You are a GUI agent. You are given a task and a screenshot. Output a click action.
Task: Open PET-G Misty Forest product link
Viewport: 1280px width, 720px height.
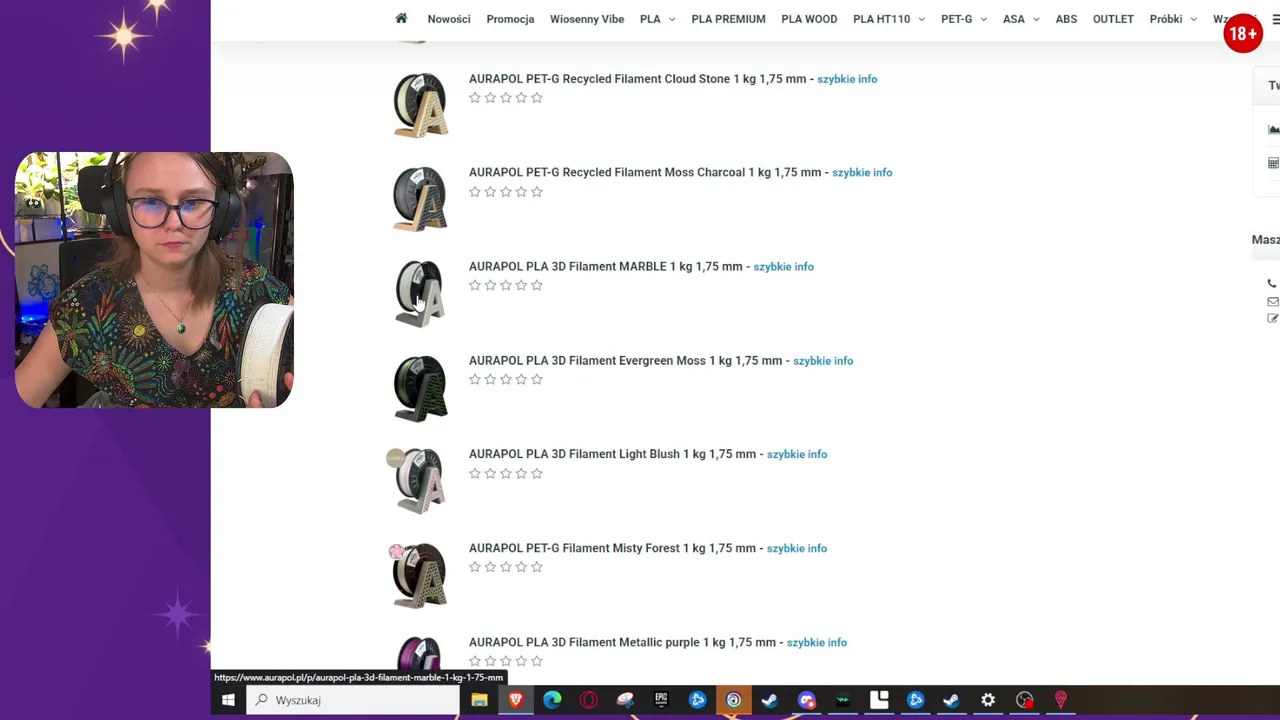(612, 548)
